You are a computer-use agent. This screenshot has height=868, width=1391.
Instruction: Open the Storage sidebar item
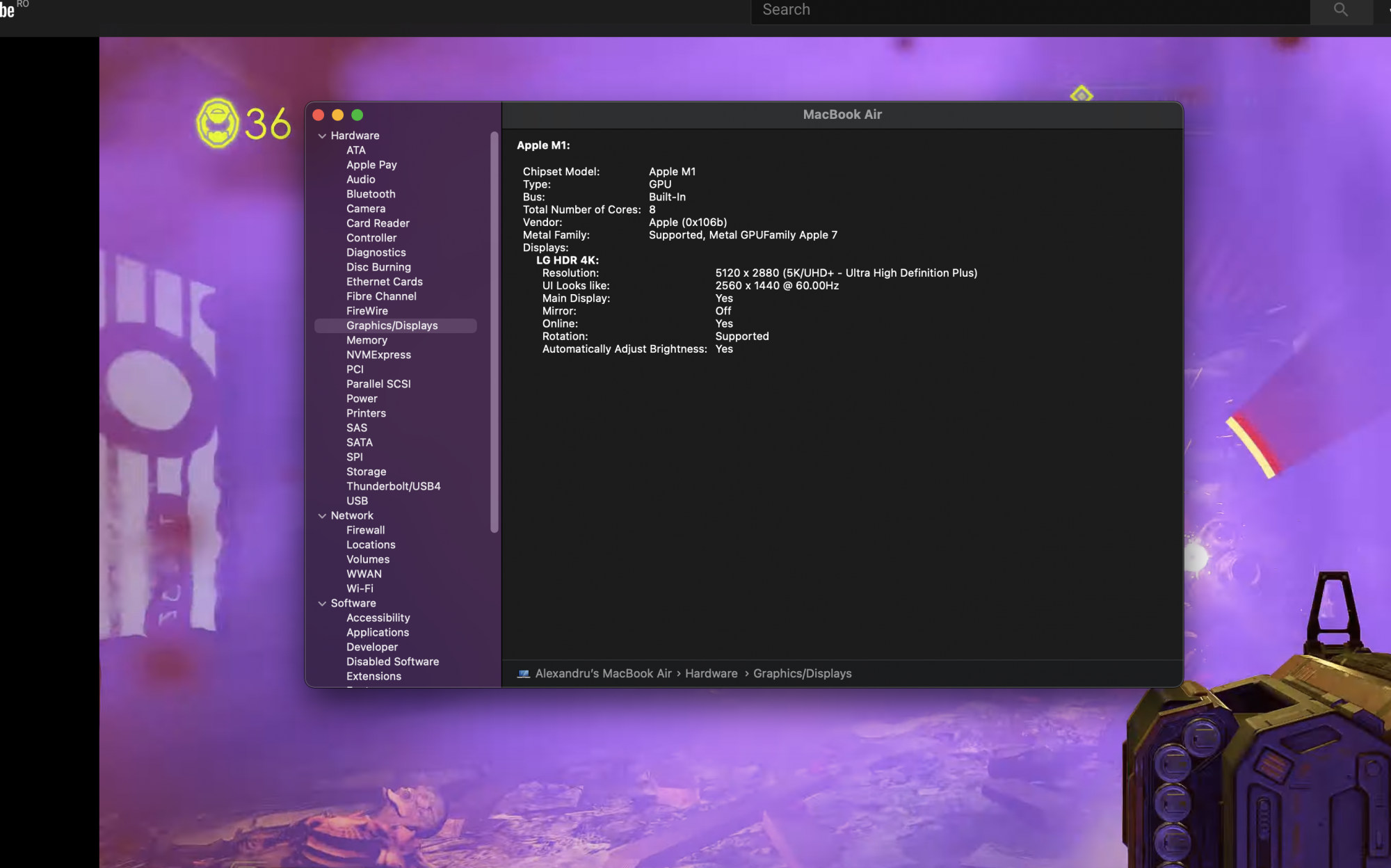click(366, 472)
